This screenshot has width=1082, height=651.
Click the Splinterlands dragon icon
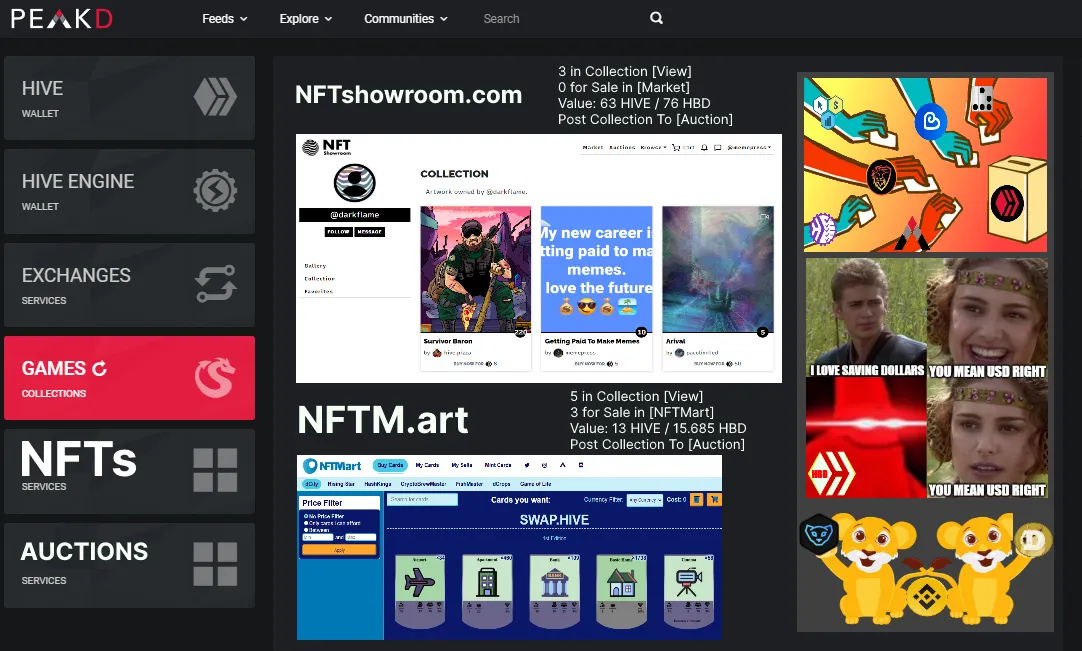tap(215, 378)
